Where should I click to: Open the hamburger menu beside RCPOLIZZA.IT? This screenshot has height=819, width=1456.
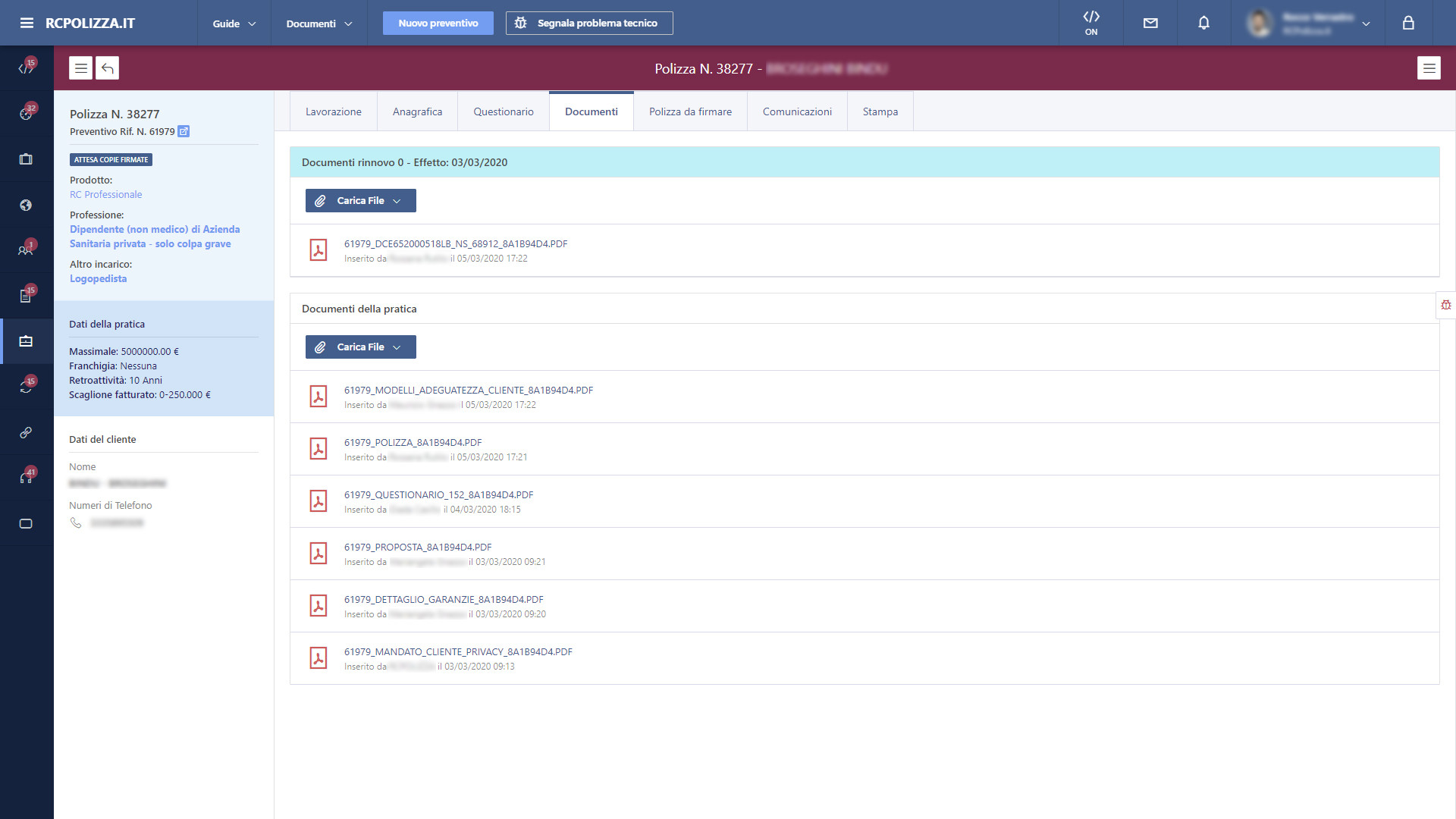(27, 23)
